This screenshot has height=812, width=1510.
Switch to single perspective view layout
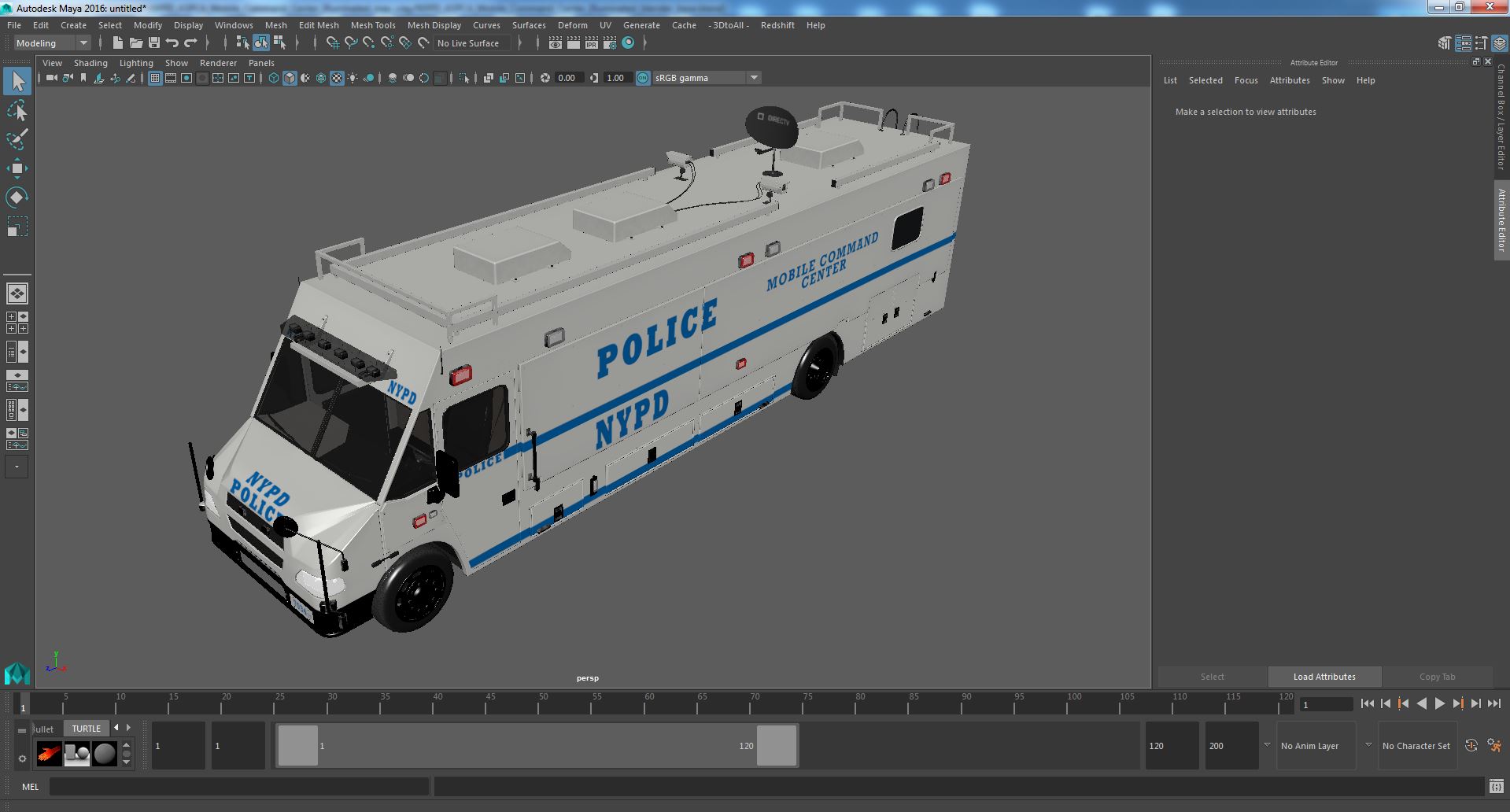17,293
